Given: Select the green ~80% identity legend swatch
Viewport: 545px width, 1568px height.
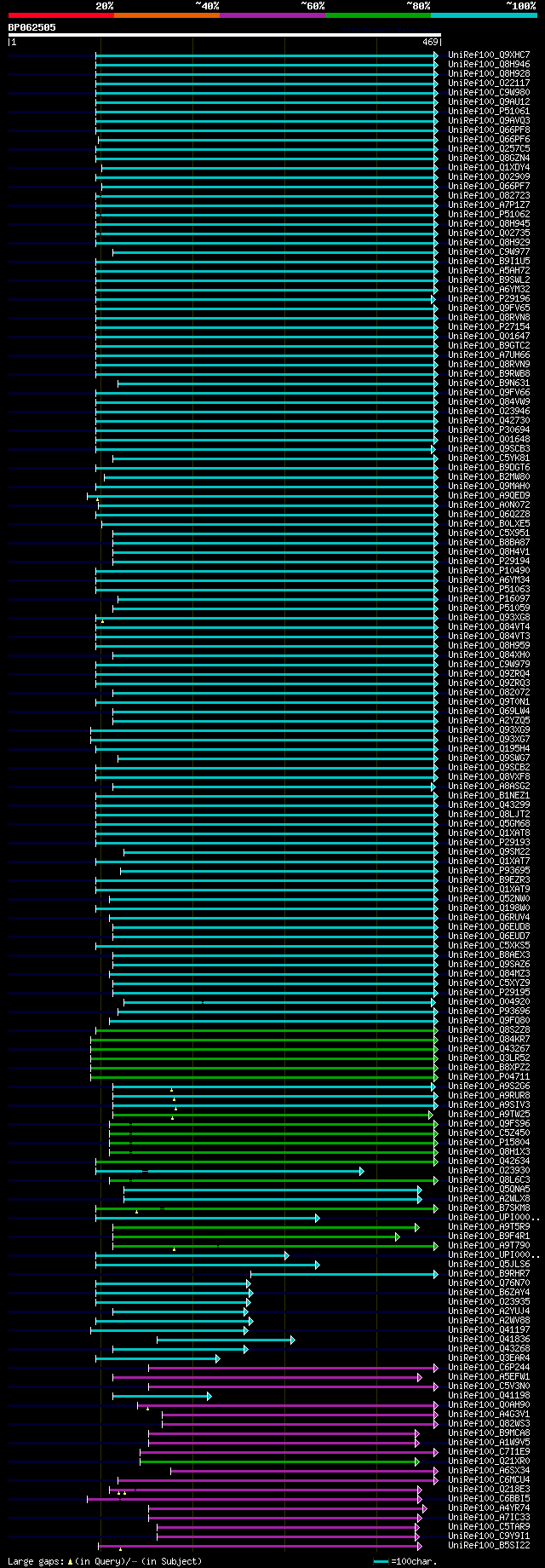Looking at the screenshot, I should point(377,15).
